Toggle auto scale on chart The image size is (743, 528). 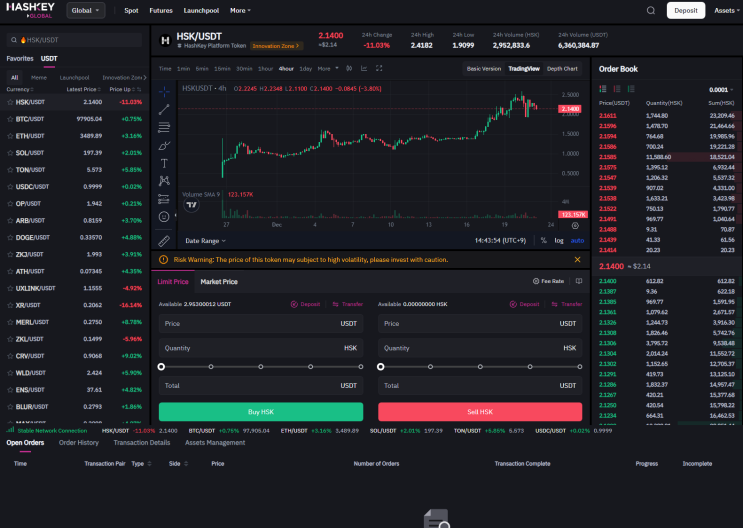tap(577, 241)
